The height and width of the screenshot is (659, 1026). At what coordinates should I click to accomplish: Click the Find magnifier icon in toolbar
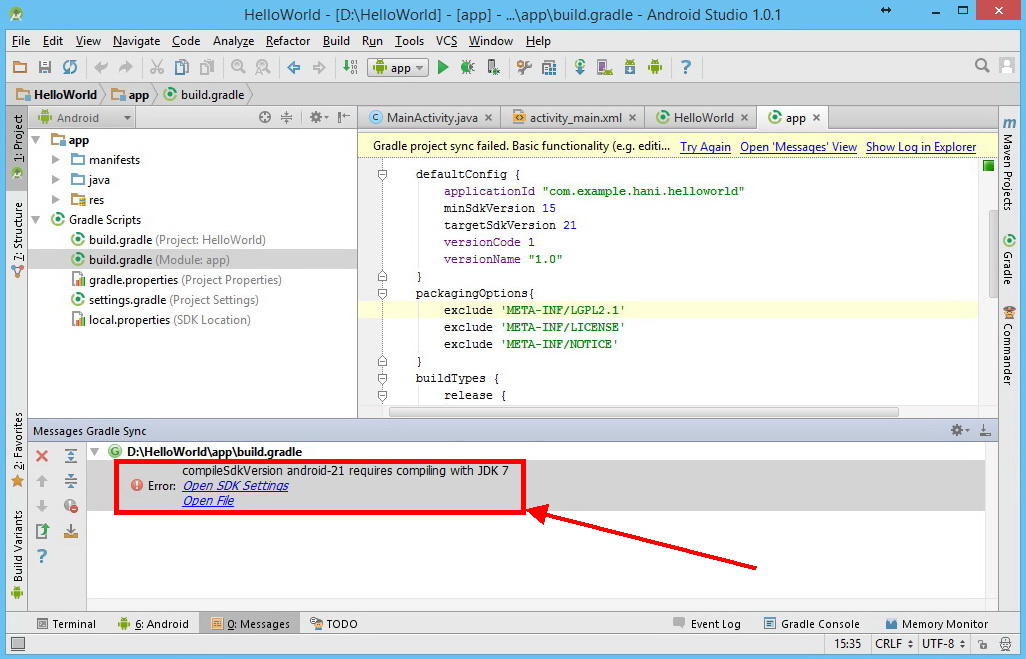(x=238, y=67)
